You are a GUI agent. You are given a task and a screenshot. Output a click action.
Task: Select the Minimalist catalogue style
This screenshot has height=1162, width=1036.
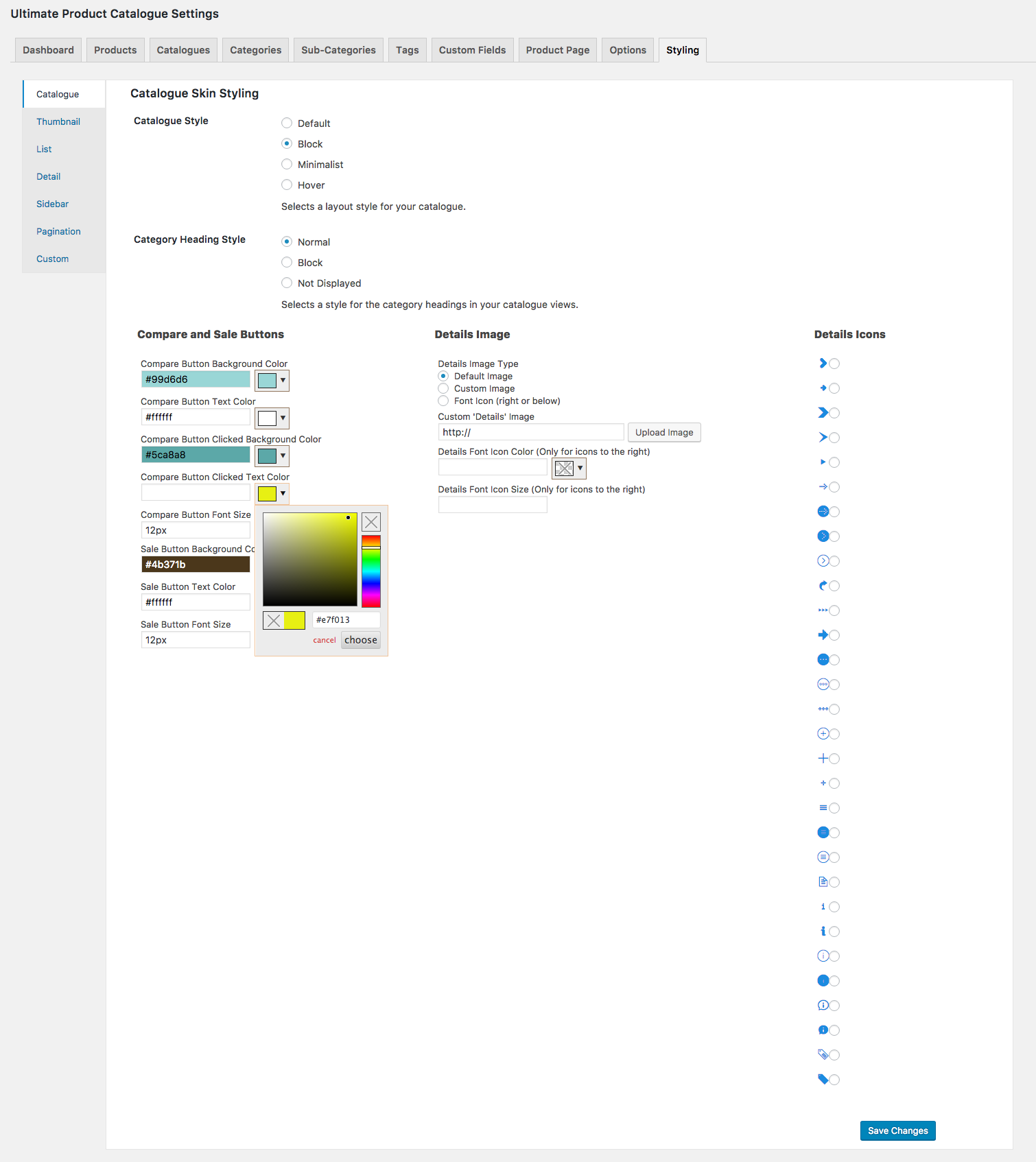(x=287, y=165)
